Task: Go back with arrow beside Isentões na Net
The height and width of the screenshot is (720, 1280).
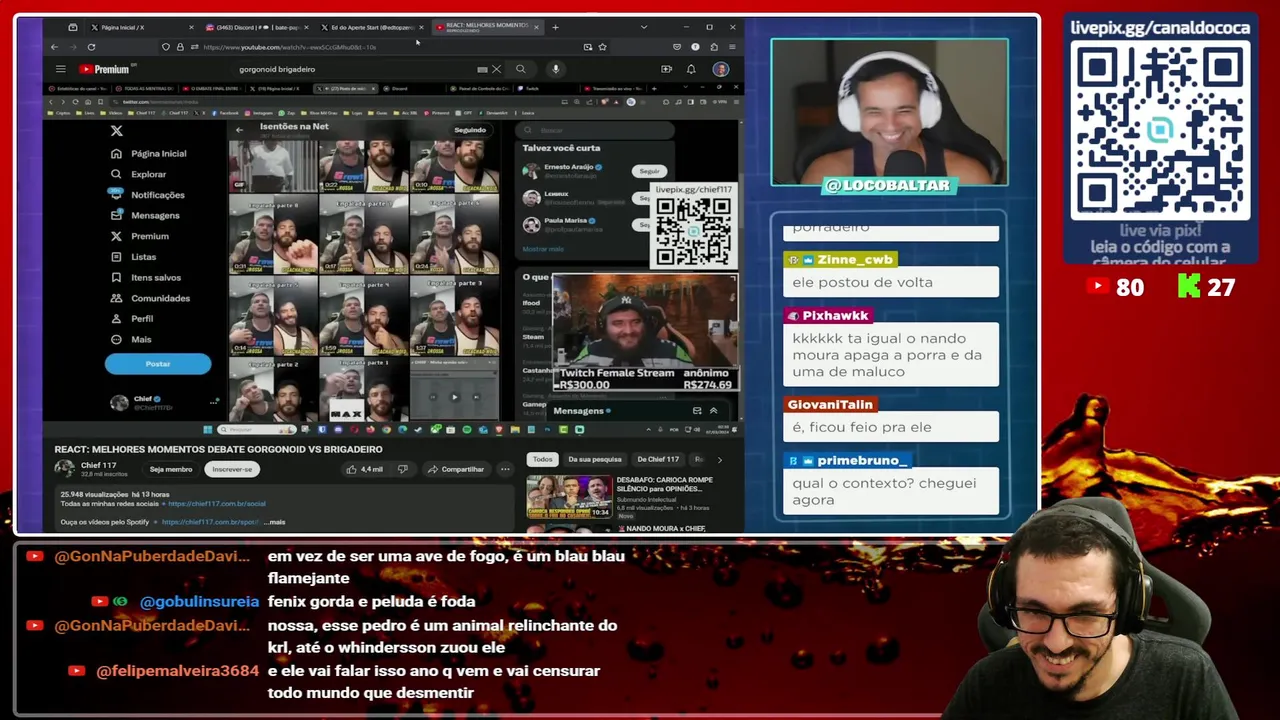Action: [x=239, y=130]
